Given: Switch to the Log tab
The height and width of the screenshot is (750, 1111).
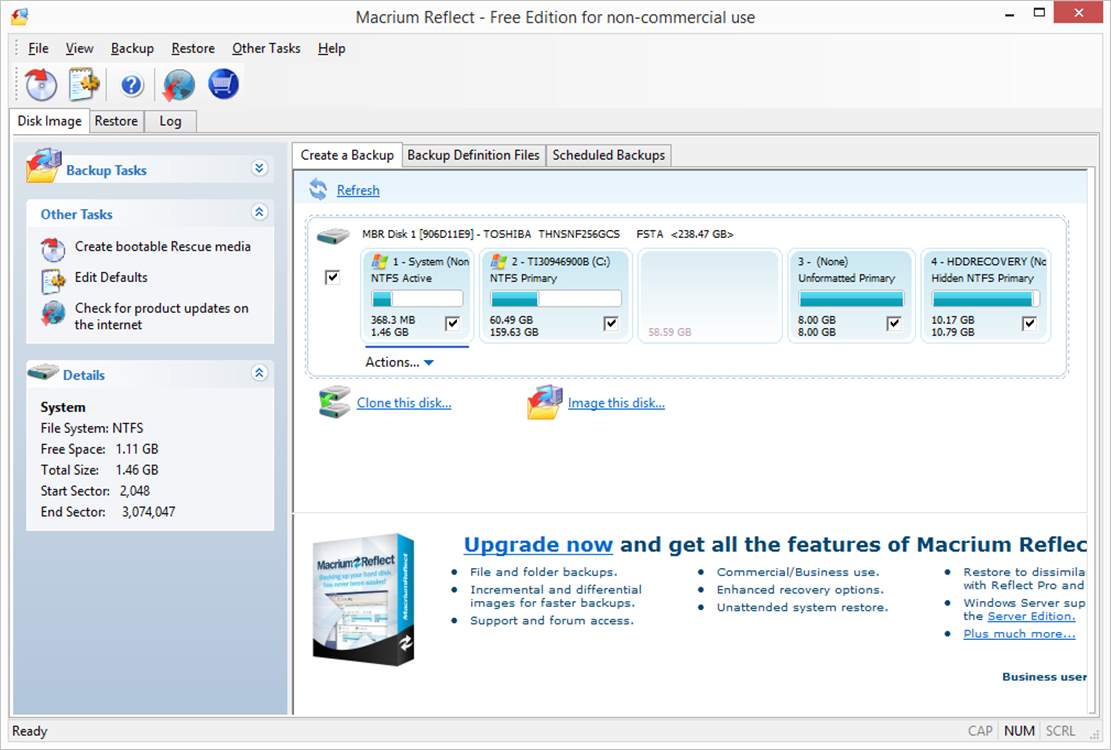Looking at the screenshot, I should 170,121.
